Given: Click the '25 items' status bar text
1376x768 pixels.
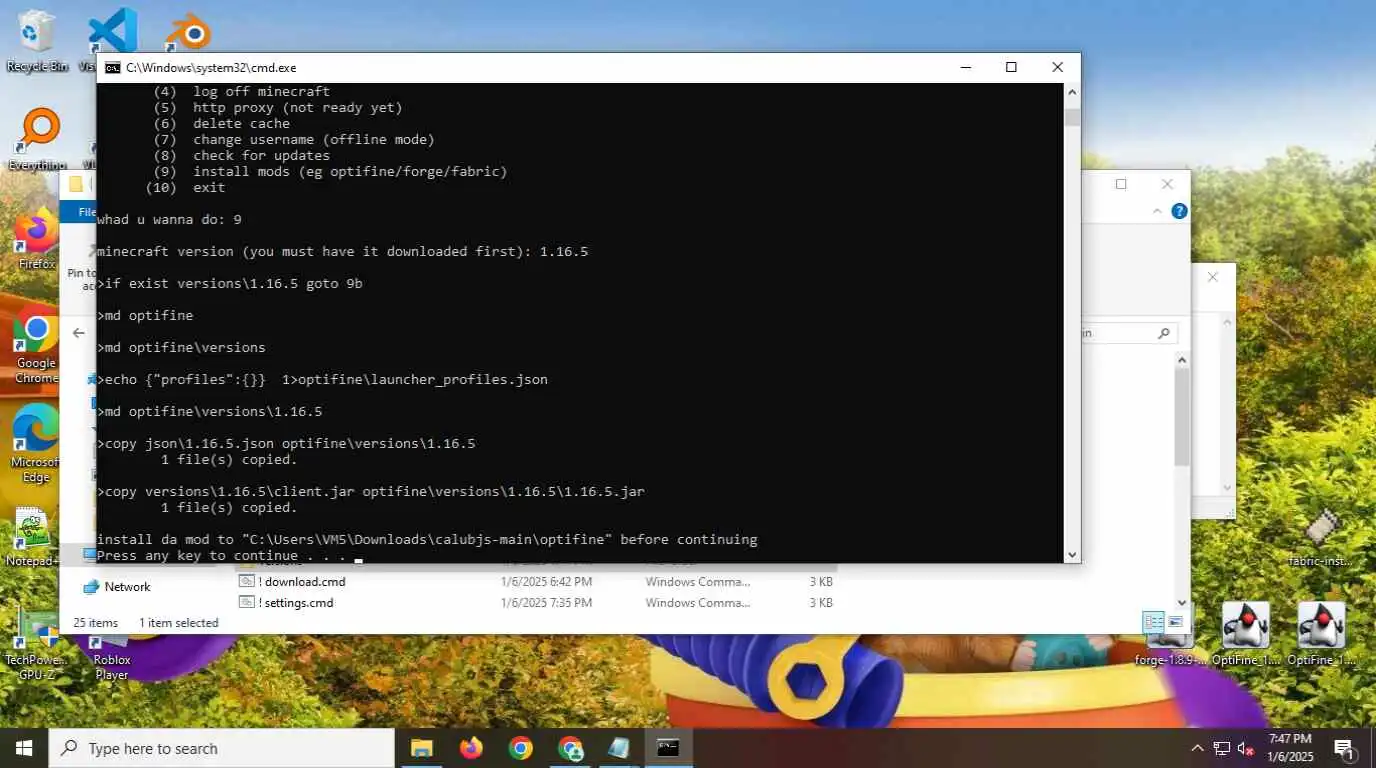Looking at the screenshot, I should 95,622.
